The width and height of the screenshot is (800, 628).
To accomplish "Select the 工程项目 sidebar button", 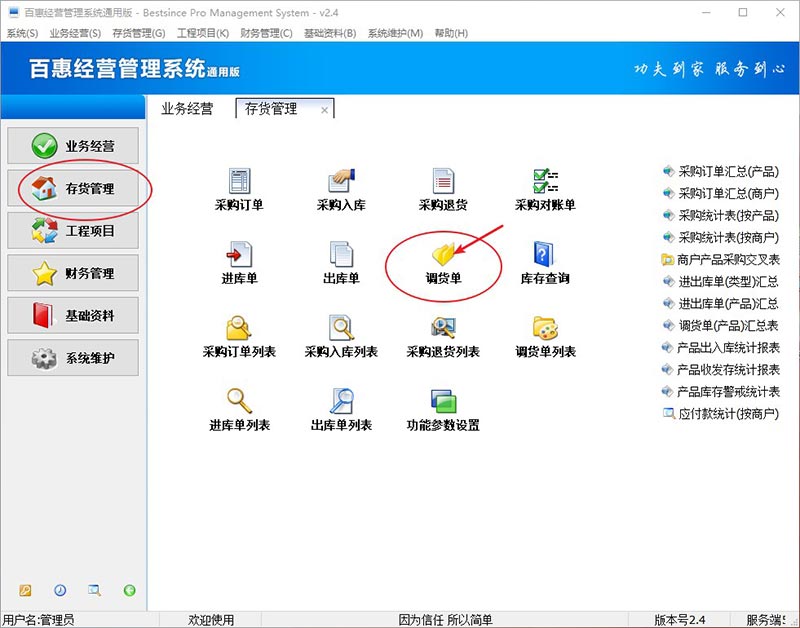I will coord(73,231).
